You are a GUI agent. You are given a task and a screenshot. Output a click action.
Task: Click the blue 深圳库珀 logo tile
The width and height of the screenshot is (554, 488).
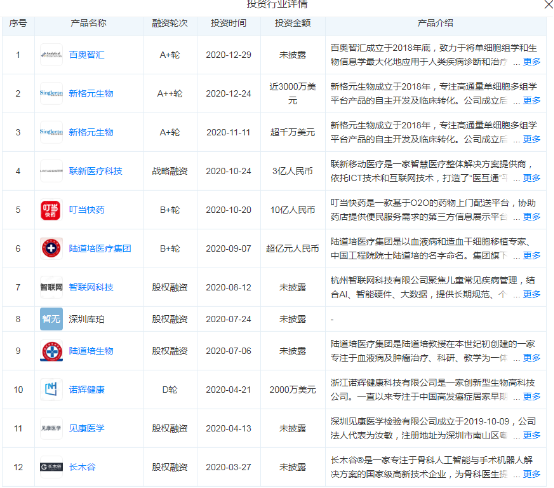[x=51, y=319]
